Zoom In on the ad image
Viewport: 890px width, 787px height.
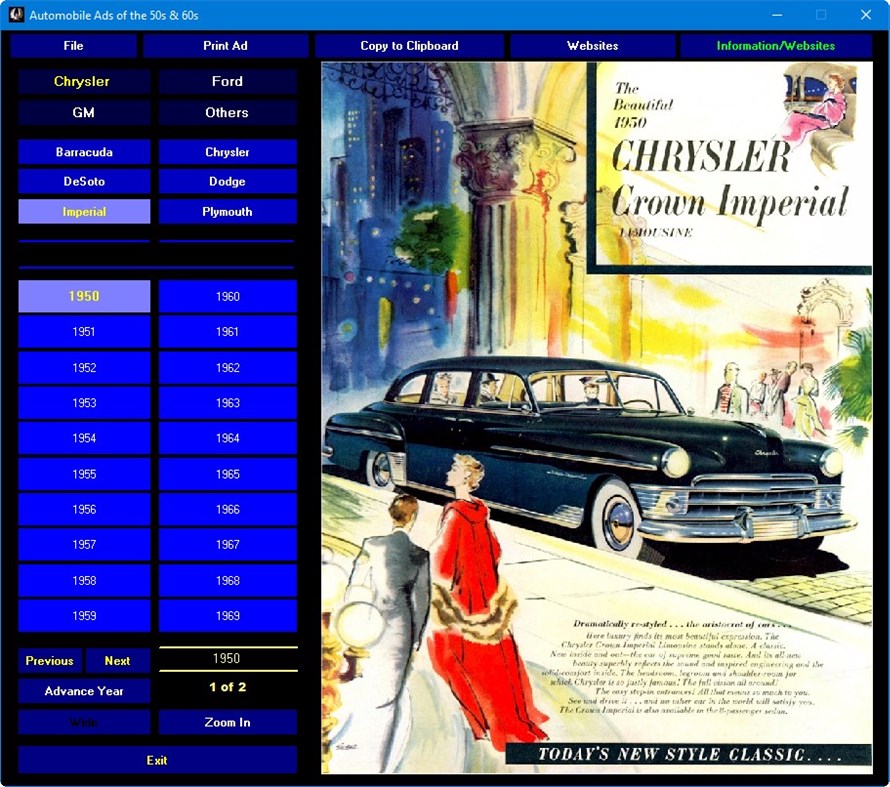[x=227, y=722]
